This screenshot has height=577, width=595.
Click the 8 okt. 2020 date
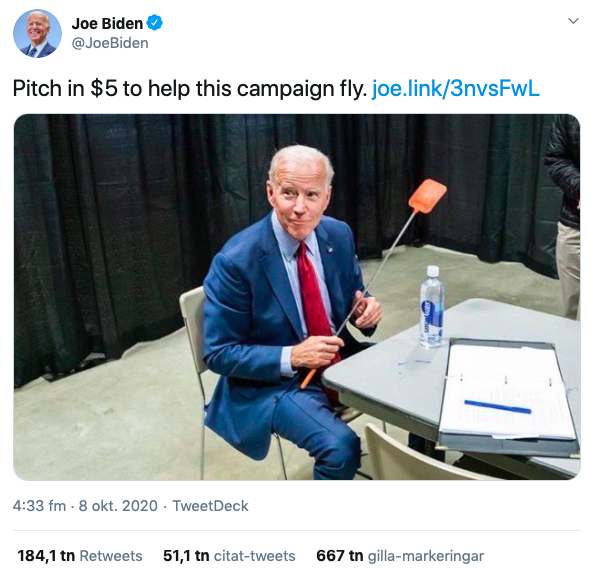tap(118, 506)
